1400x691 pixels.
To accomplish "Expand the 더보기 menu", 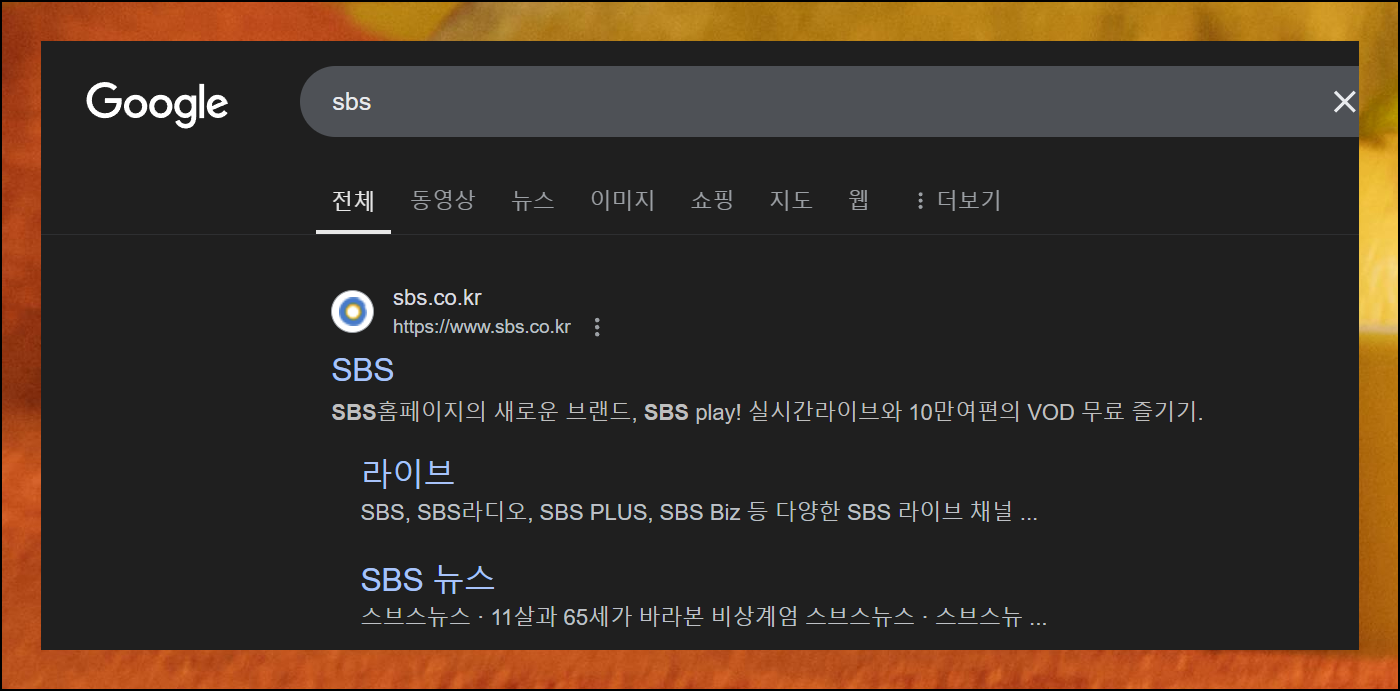I will click(x=957, y=200).
